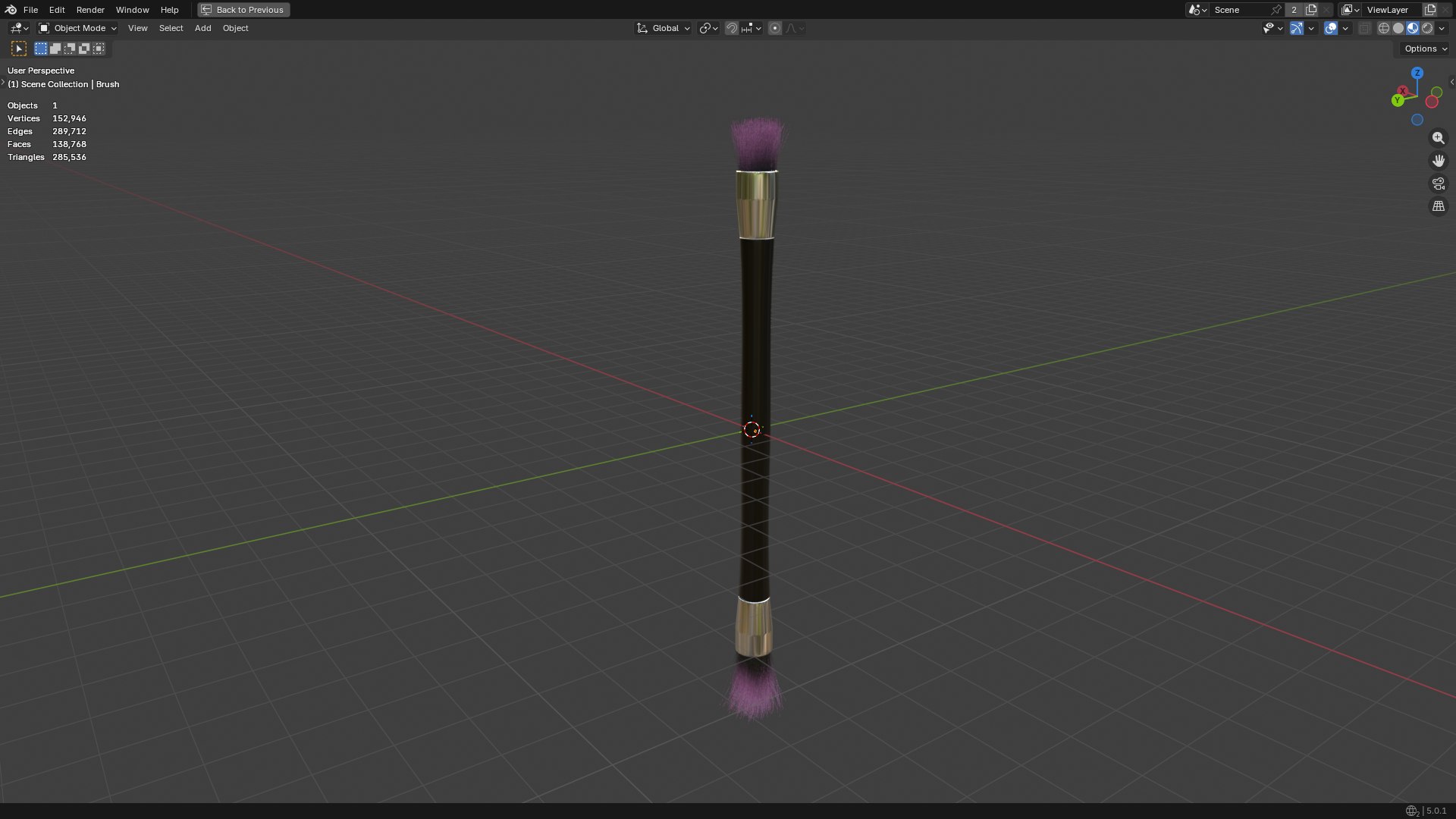Switch to material preview shading

[1413, 28]
